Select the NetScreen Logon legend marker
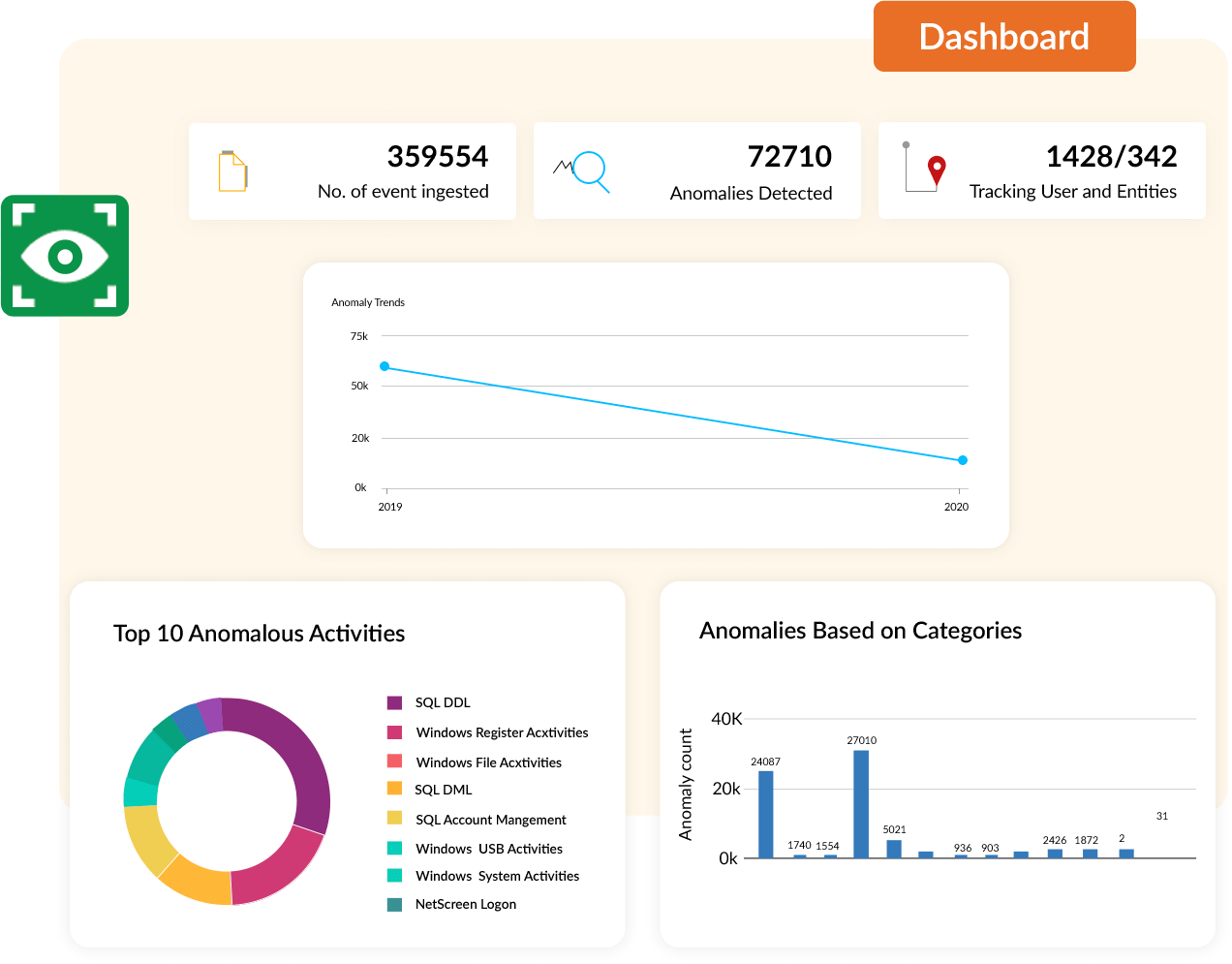This screenshot has width=1232, height=964. [x=394, y=904]
